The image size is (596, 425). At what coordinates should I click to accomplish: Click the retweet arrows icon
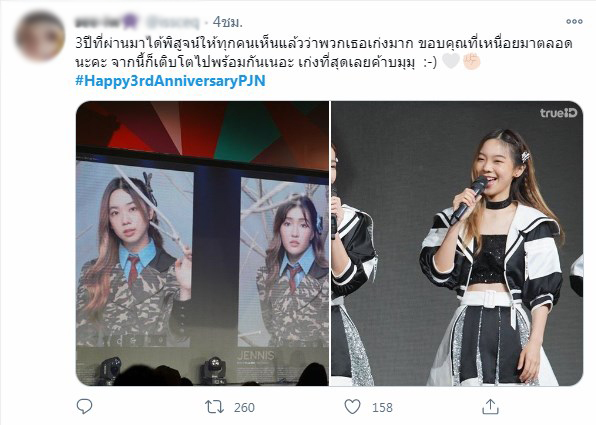pyautogui.click(x=214, y=407)
